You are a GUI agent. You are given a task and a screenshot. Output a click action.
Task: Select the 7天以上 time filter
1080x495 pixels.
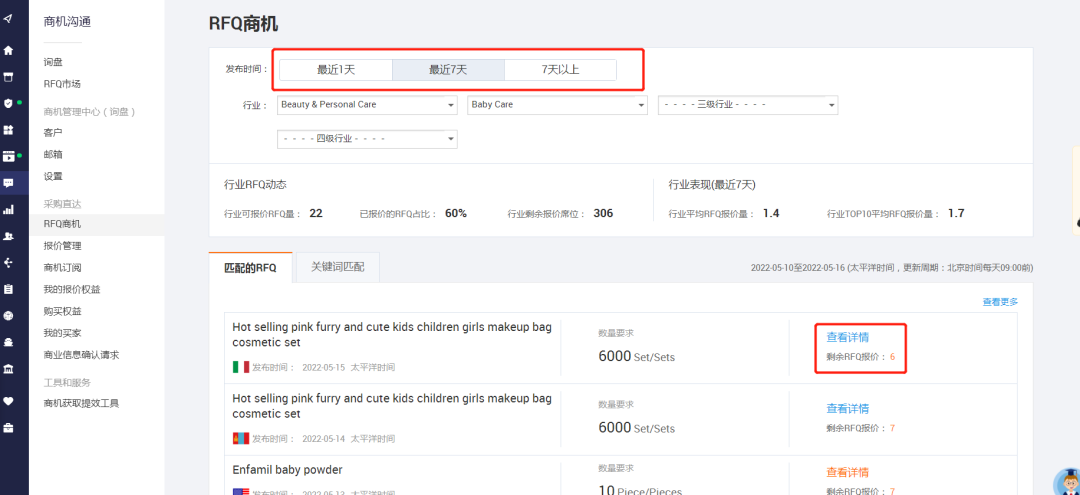pos(561,70)
